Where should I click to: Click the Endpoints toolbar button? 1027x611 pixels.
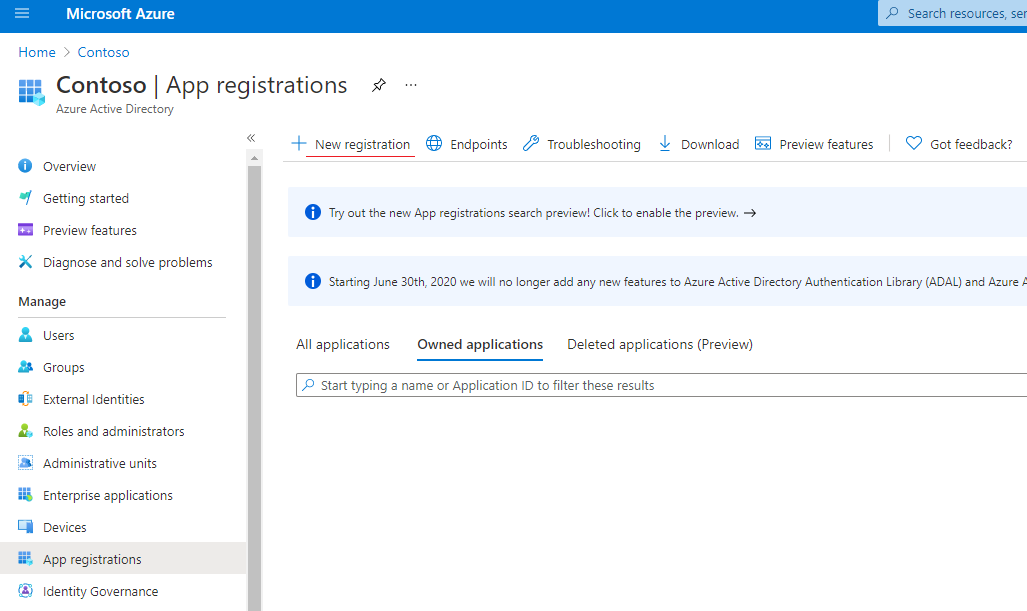[466, 144]
